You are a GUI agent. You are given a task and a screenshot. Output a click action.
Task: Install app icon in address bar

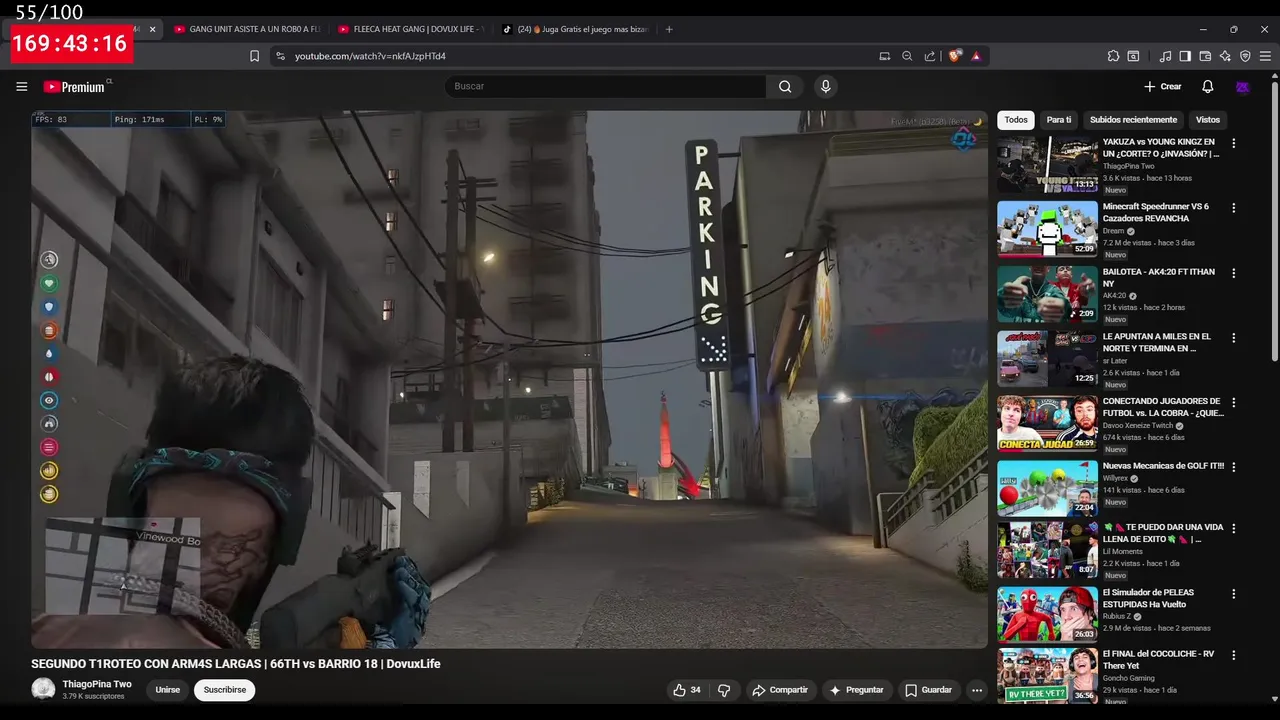tap(884, 56)
